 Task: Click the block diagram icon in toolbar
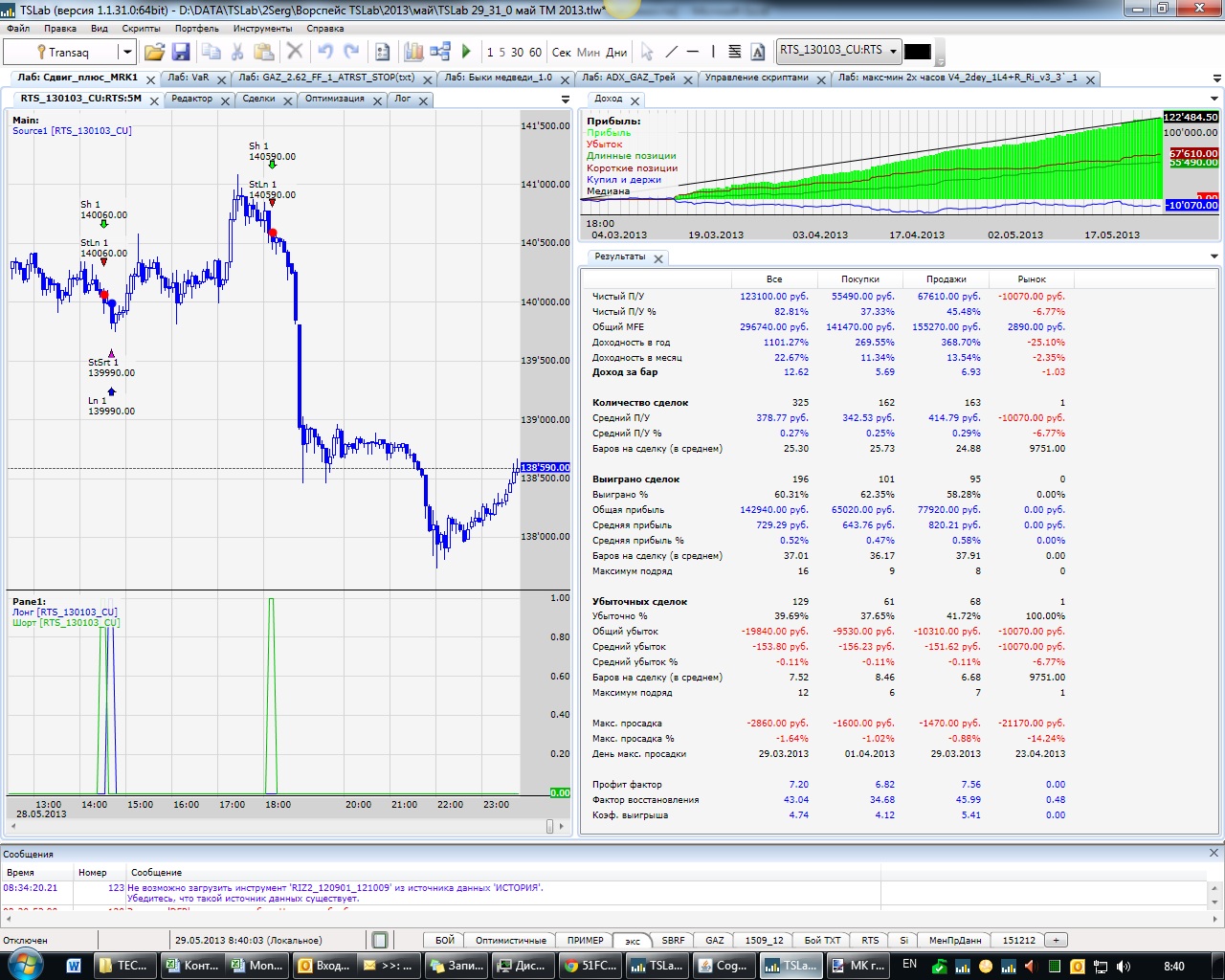(x=440, y=52)
